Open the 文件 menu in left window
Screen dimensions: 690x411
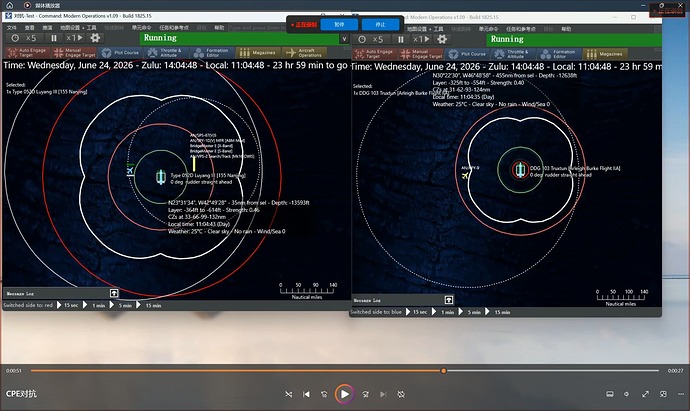12,28
